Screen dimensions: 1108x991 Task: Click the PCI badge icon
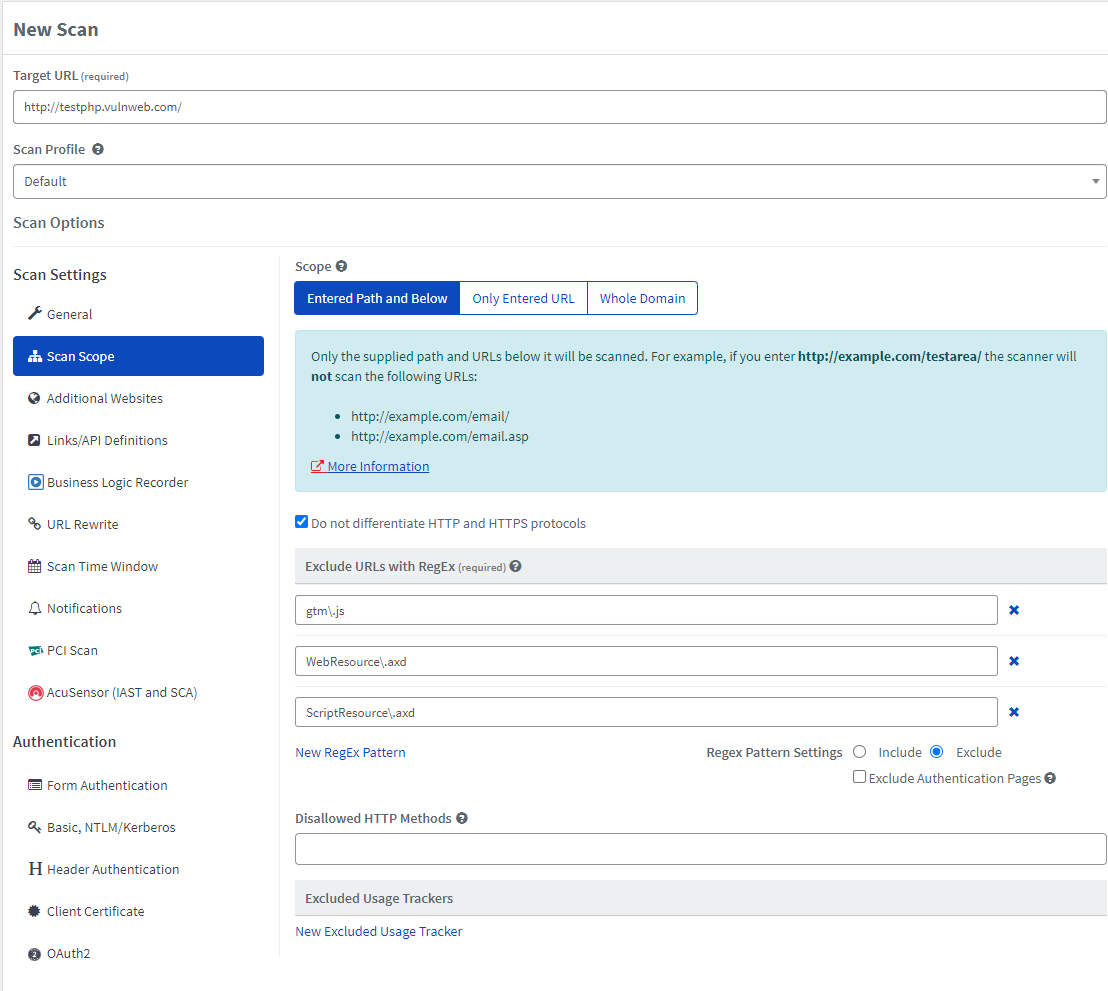(35, 650)
